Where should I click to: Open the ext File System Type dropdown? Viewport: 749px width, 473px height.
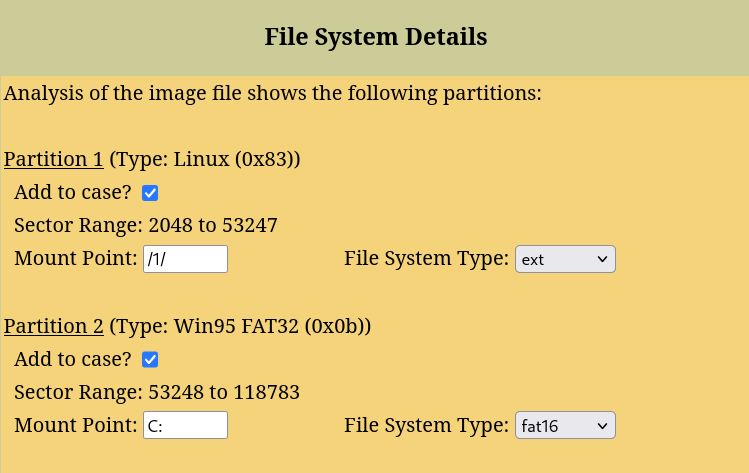pos(565,260)
